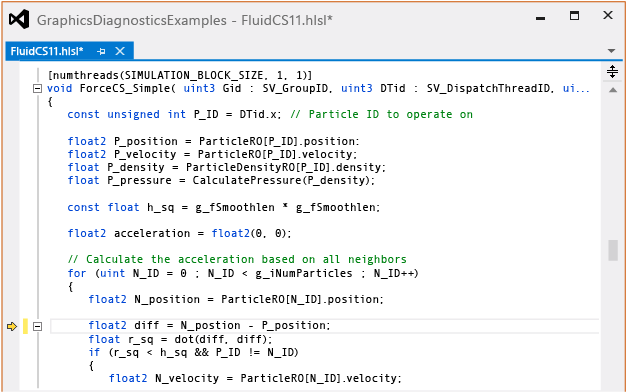The height and width of the screenshot is (392, 626).
Task: Maximize the Visual Studio window
Action: 574,16
